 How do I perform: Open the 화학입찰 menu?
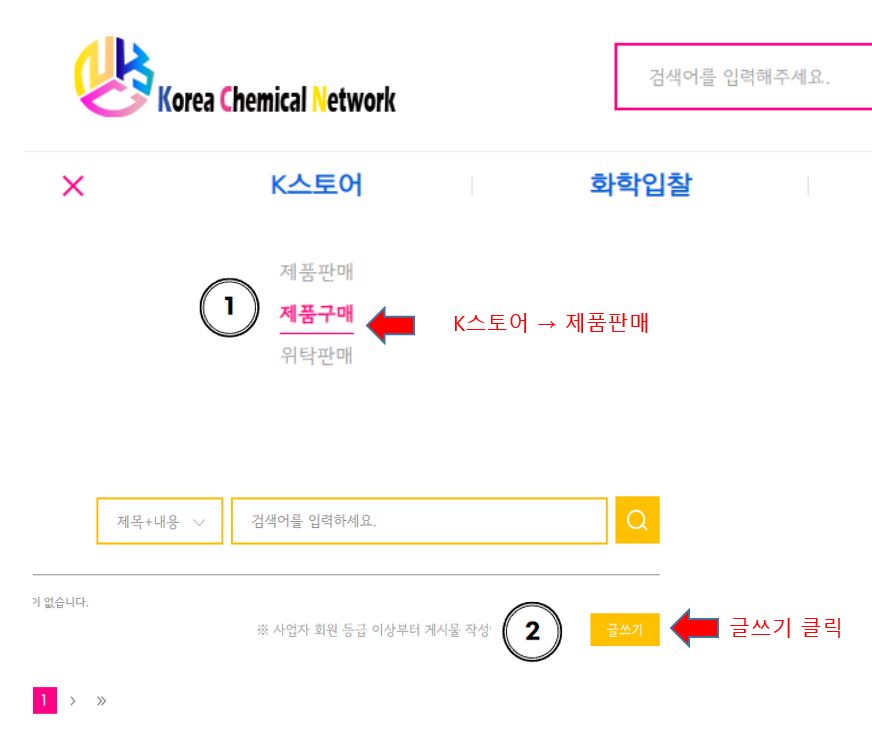click(640, 185)
